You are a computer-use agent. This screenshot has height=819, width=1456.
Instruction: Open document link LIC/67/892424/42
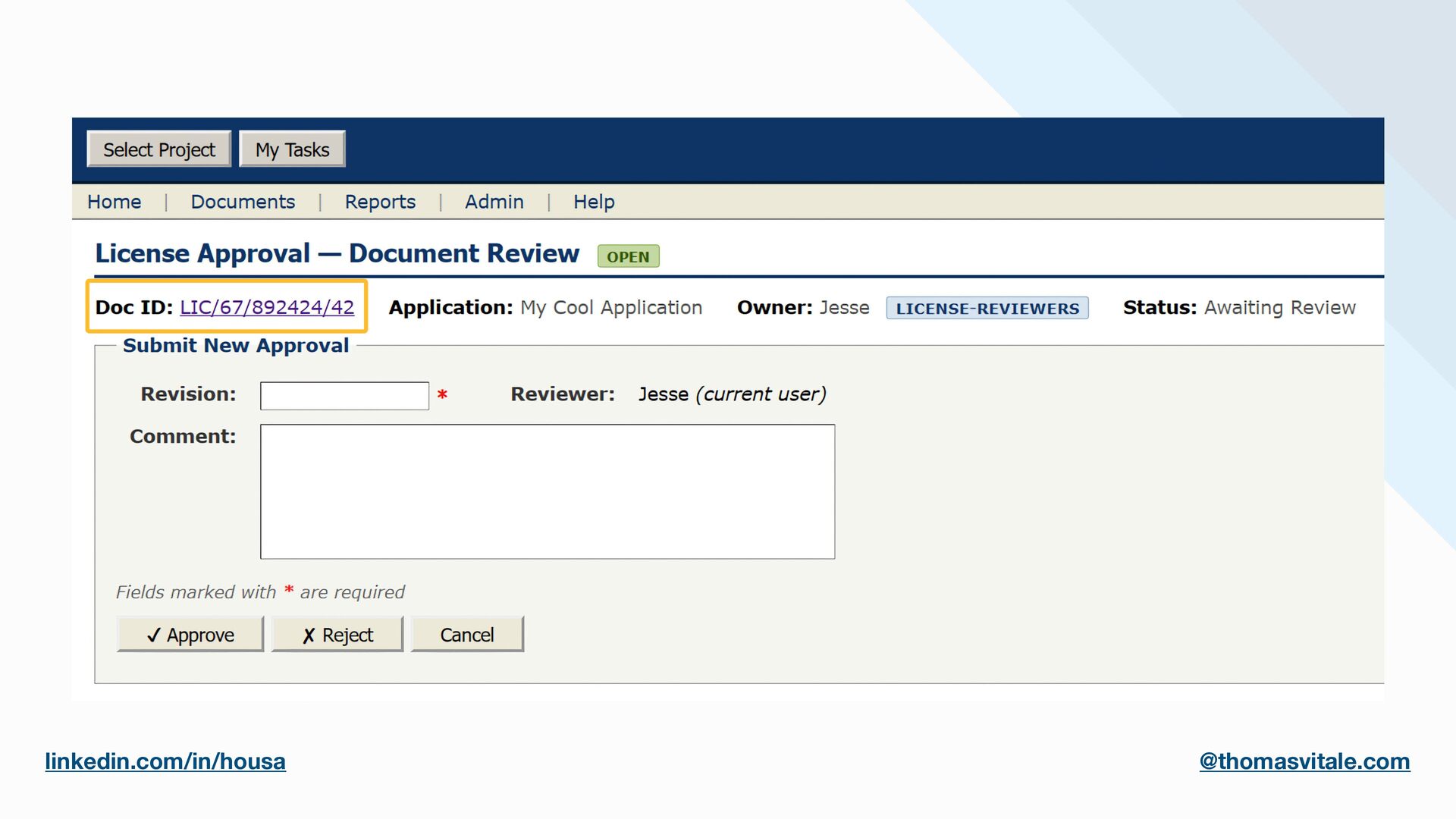pyautogui.click(x=267, y=307)
